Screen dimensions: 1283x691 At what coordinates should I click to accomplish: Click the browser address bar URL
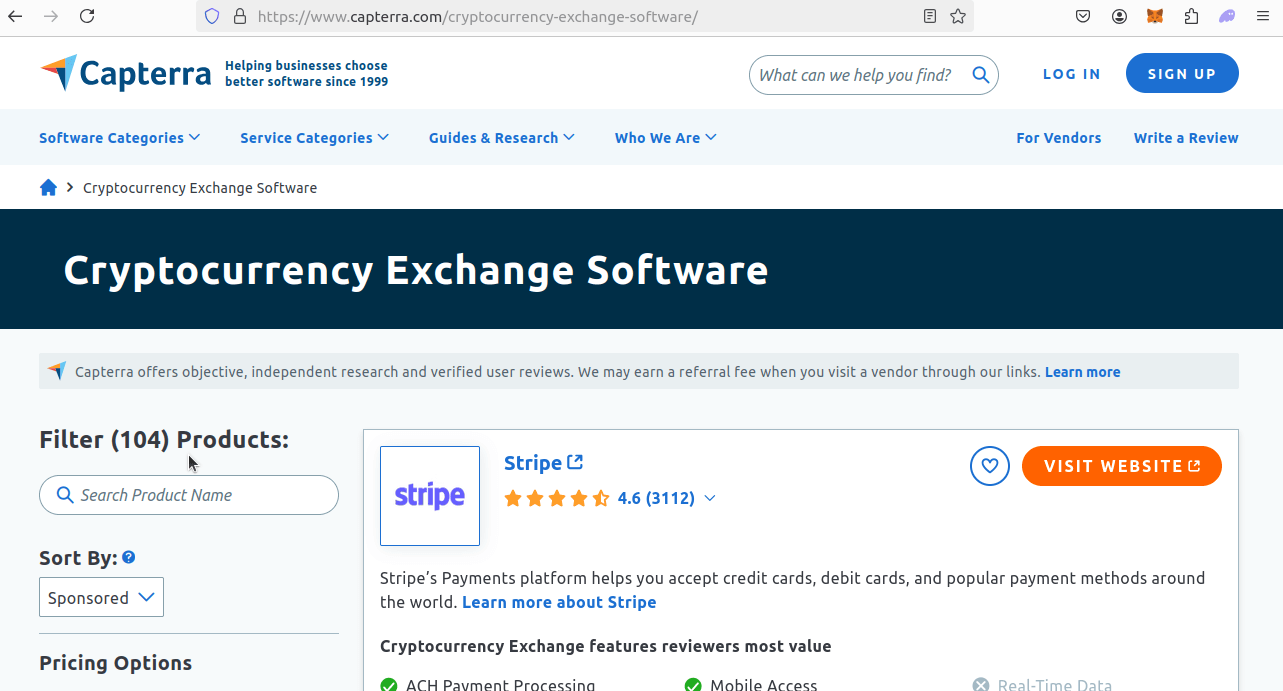pos(478,16)
